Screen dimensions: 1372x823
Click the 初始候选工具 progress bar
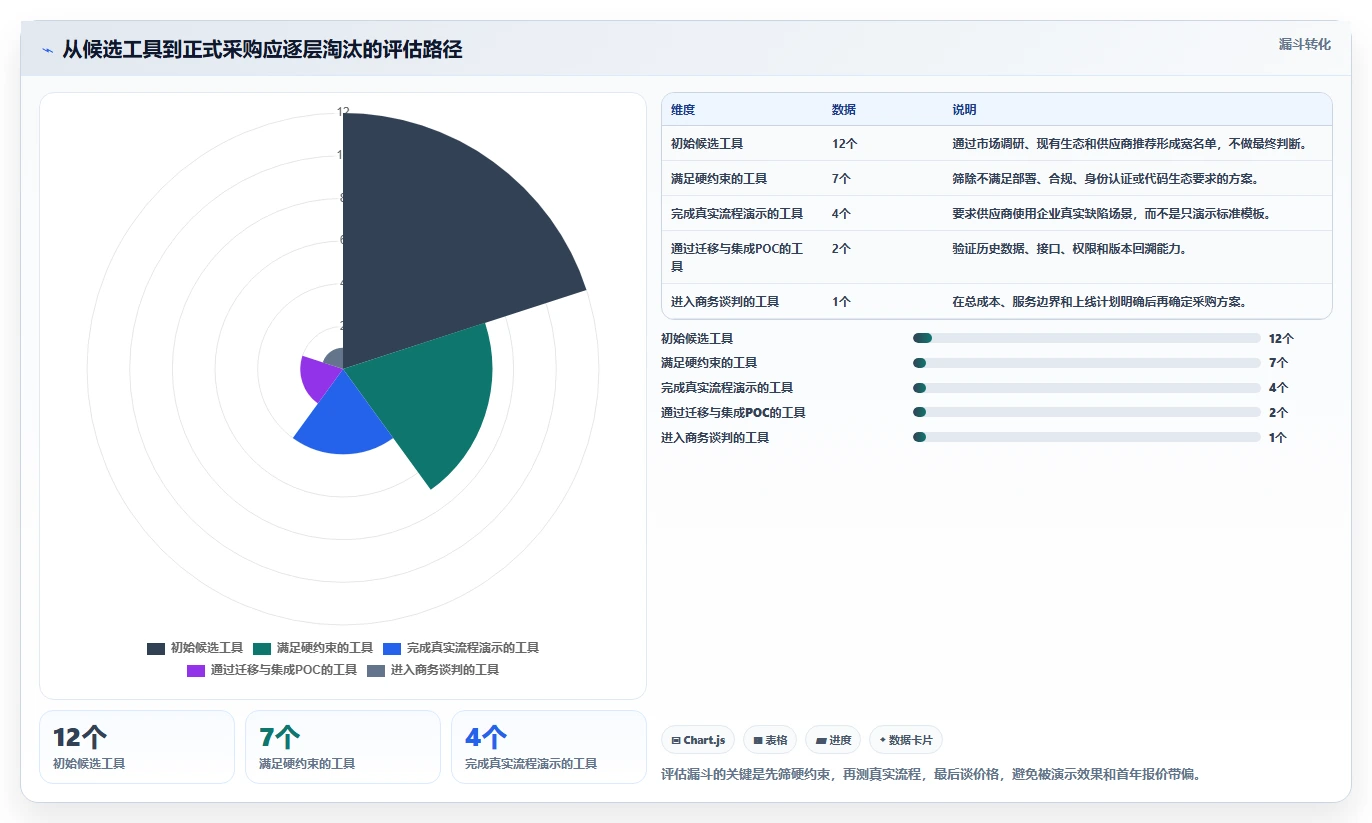click(x=1086, y=338)
